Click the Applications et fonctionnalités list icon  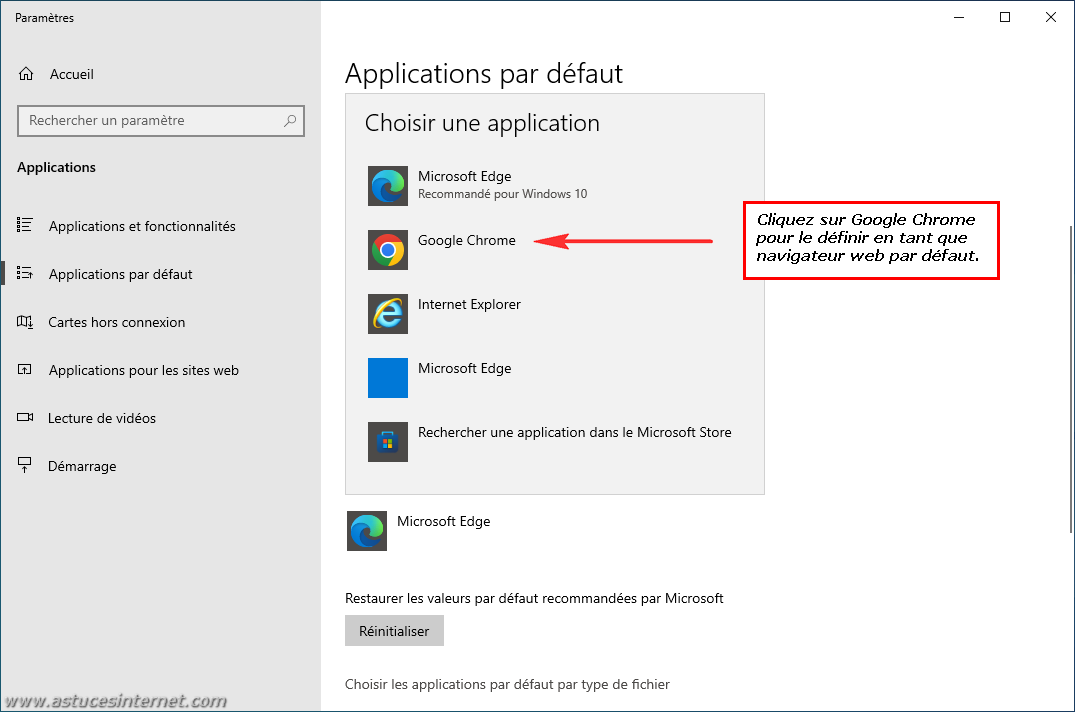[x=25, y=225]
